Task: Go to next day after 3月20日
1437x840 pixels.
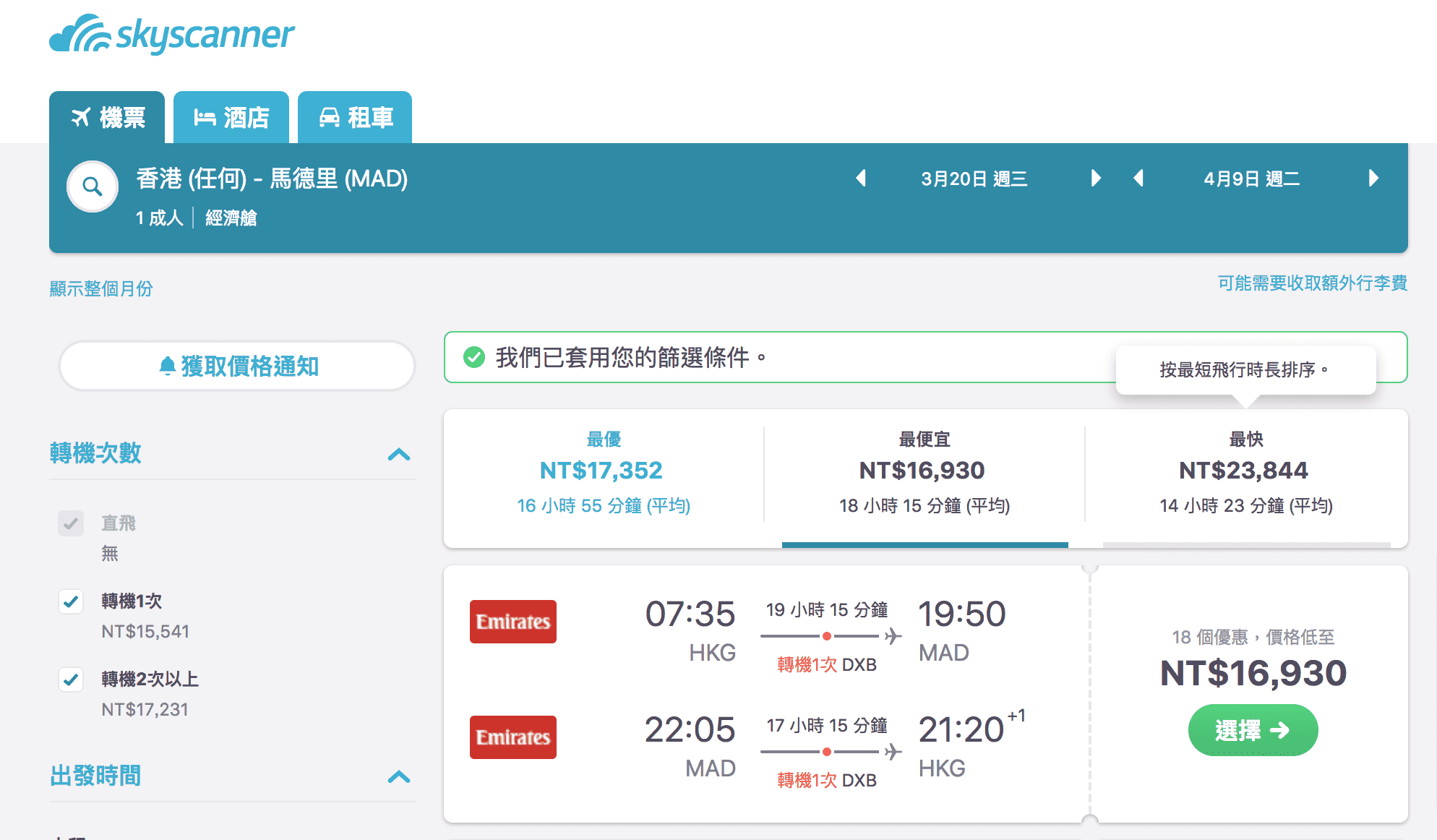Action: [x=1096, y=179]
